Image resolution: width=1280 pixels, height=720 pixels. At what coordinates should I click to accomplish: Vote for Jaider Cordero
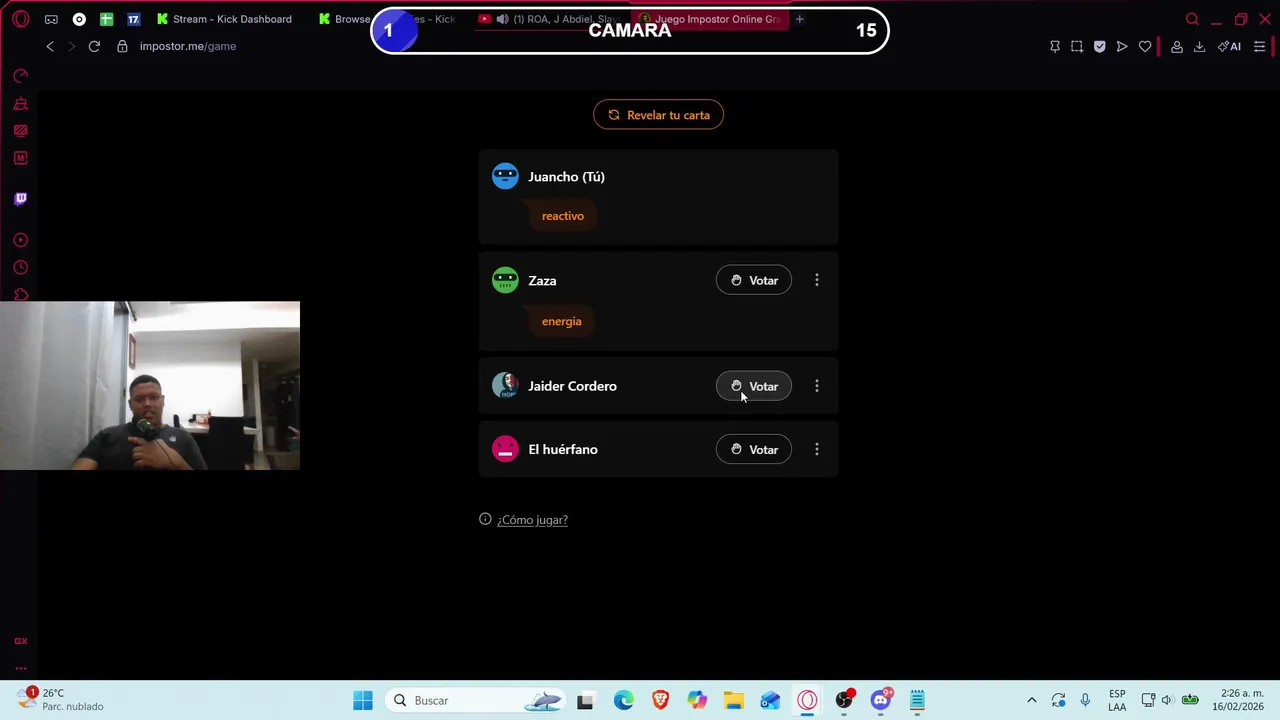[x=754, y=386]
